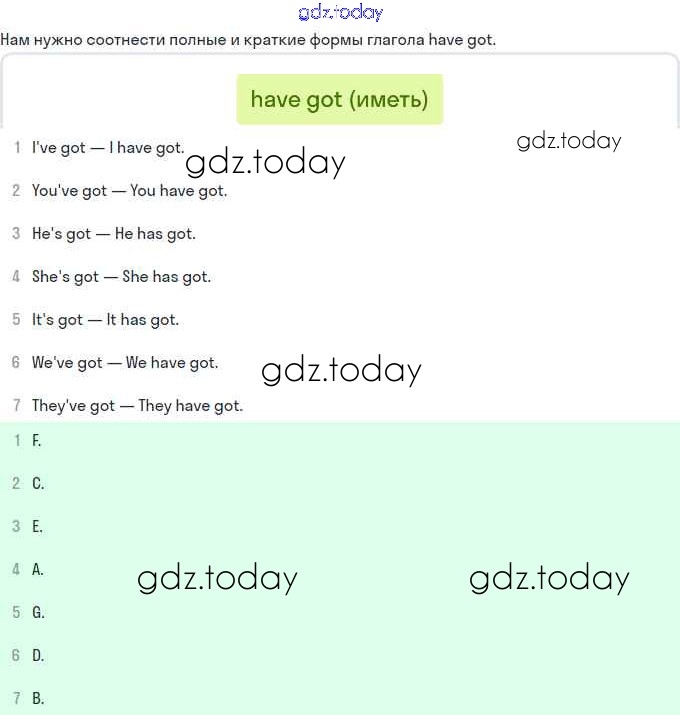The width and height of the screenshot is (680, 715).
Task: Click answer letter "B." in the green block
Action: 38,698
